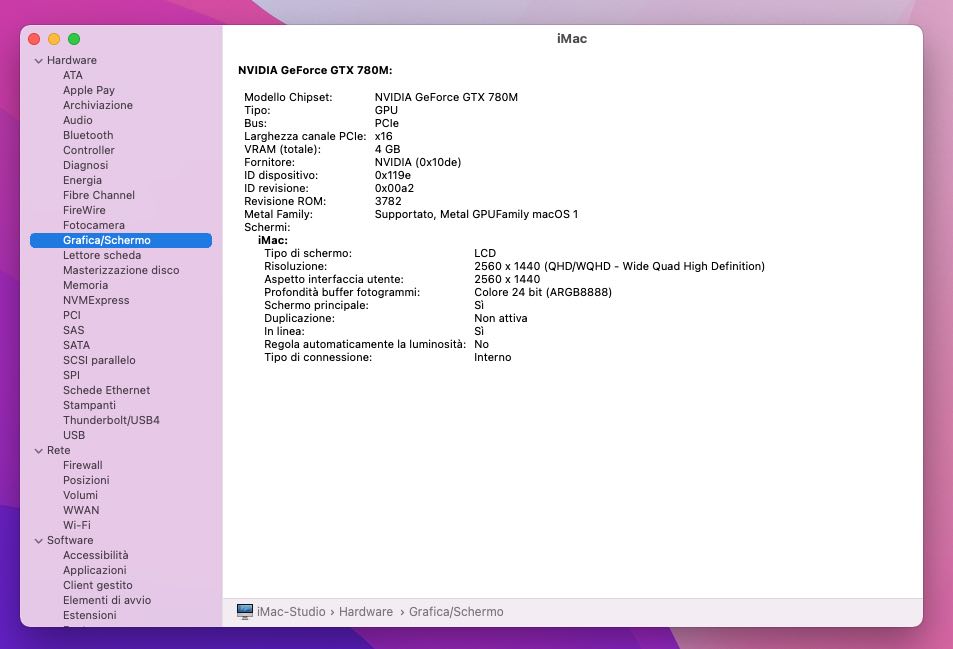
Task: Click Hardware in the path bar
Action: click(366, 612)
